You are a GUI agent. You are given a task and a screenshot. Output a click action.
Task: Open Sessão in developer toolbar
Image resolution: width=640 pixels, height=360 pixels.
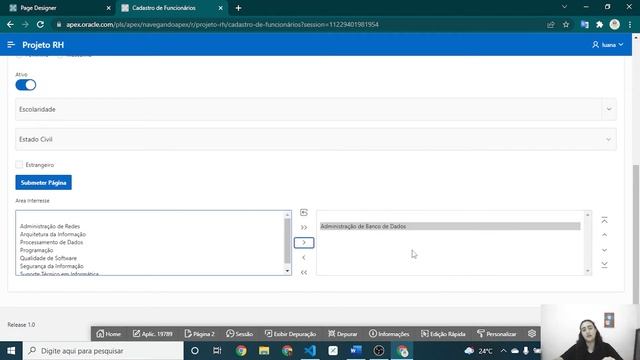[240, 334]
